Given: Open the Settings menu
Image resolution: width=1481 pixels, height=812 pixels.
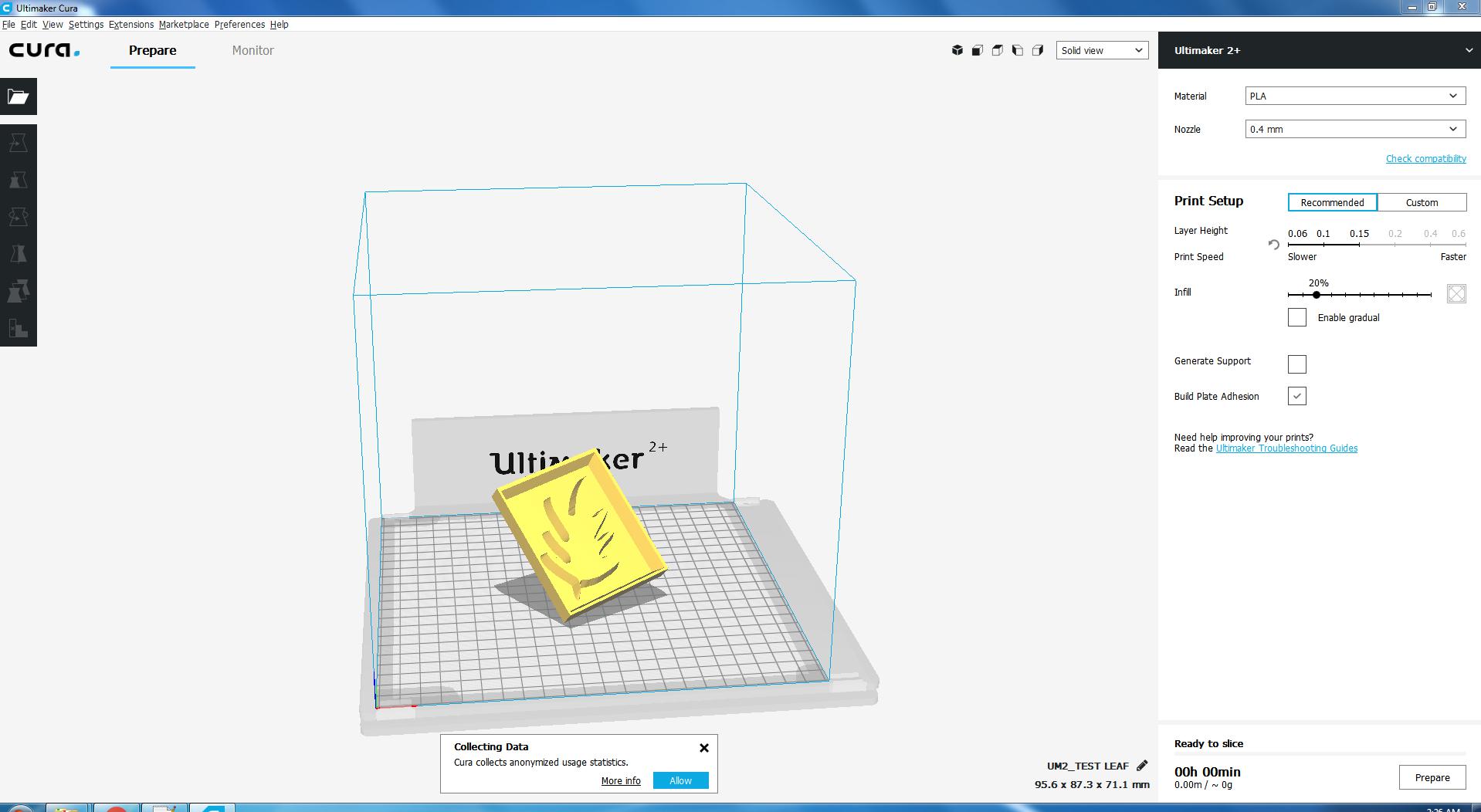Looking at the screenshot, I should pos(86,25).
